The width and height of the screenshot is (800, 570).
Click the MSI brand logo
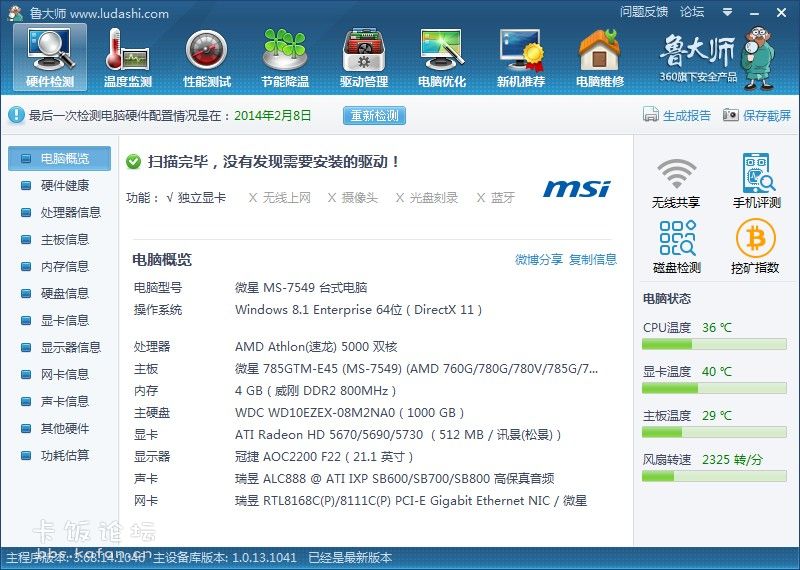[x=577, y=188]
